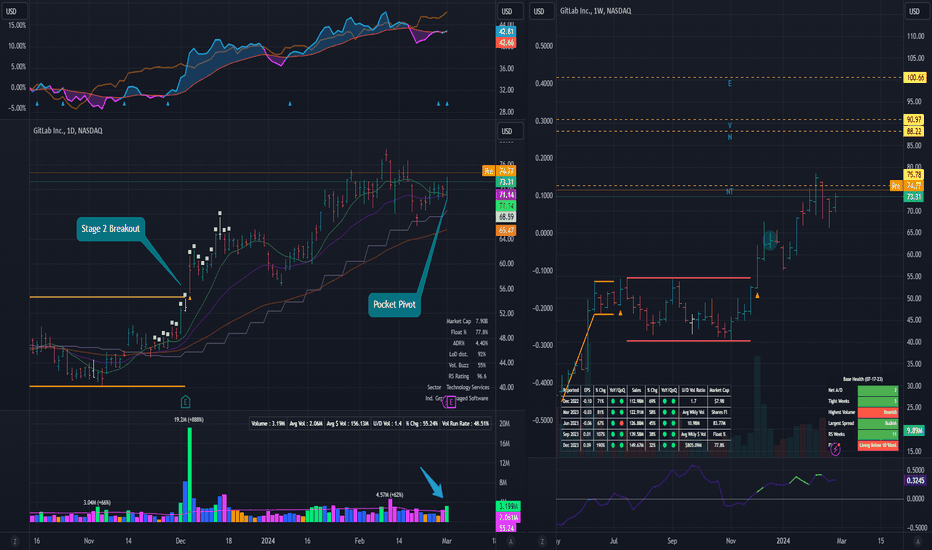Click the Sep label on the weekly time axis
932x550 pixels.
click(672, 541)
